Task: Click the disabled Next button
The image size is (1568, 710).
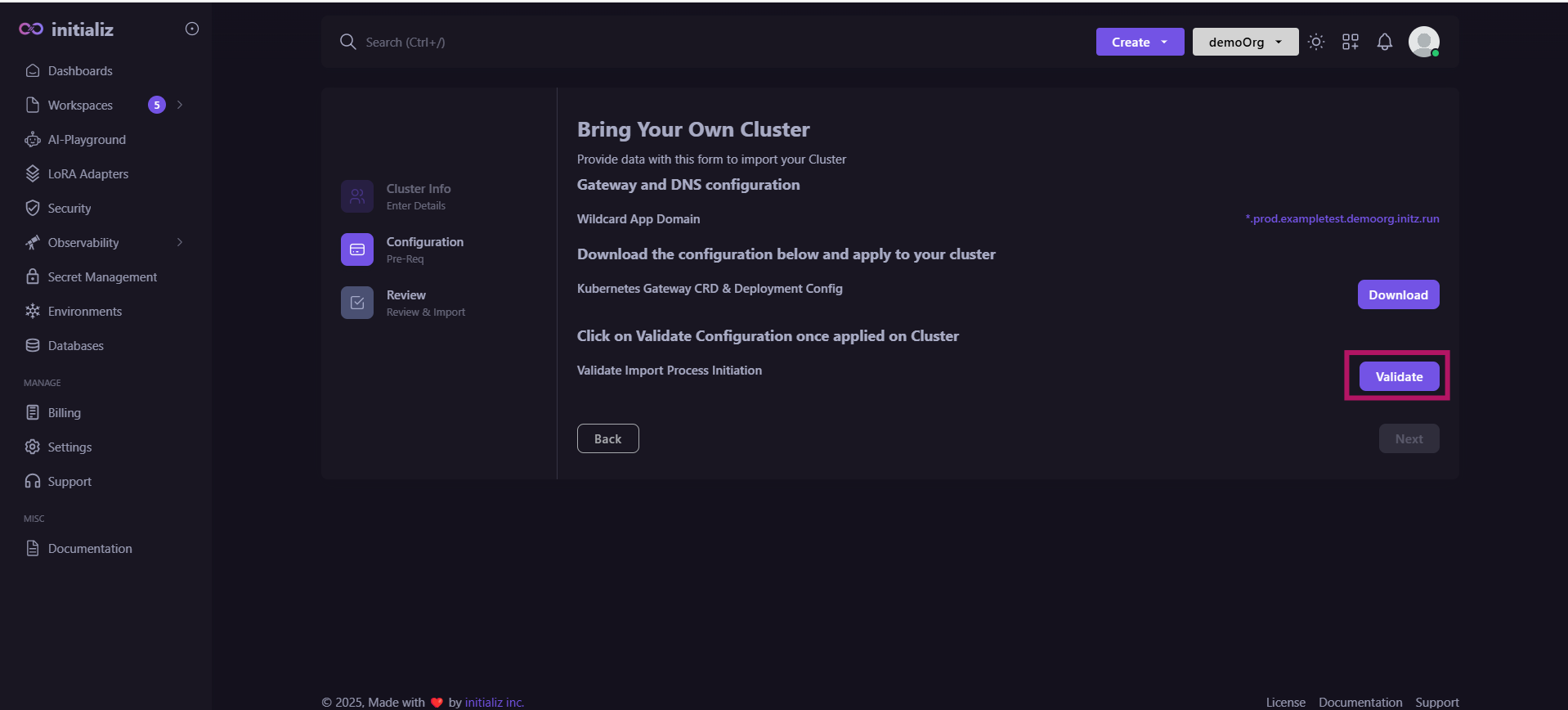Action: (1409, 438)
